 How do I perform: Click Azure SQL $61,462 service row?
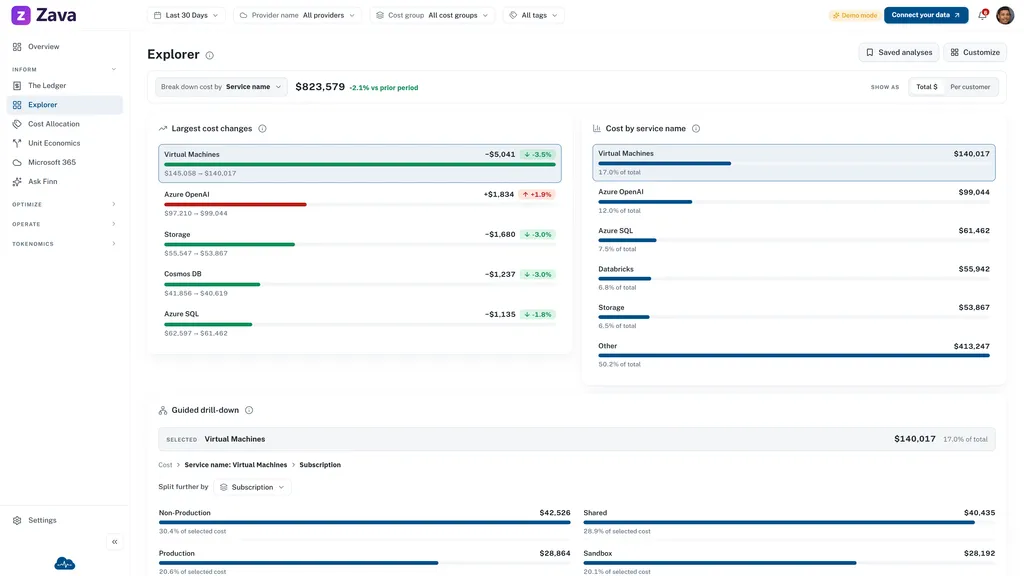793,240
